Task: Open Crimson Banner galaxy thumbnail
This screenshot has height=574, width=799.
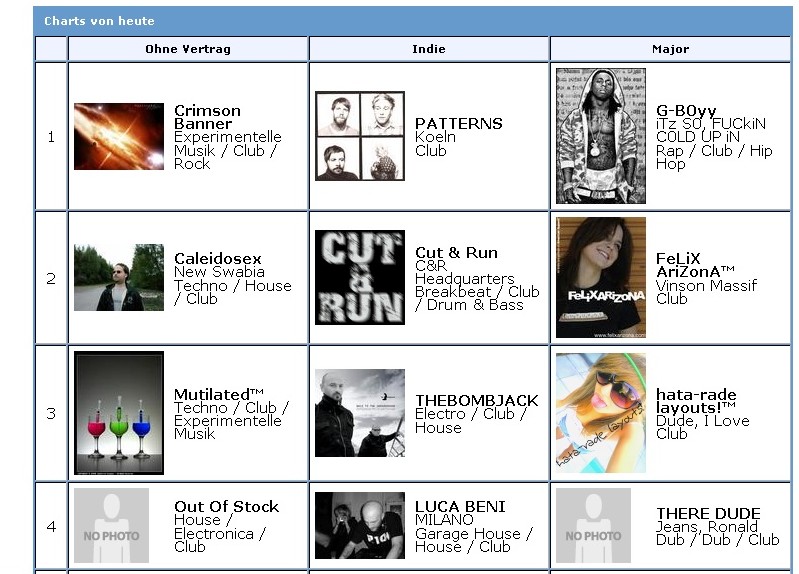Action: coord(118,137)
